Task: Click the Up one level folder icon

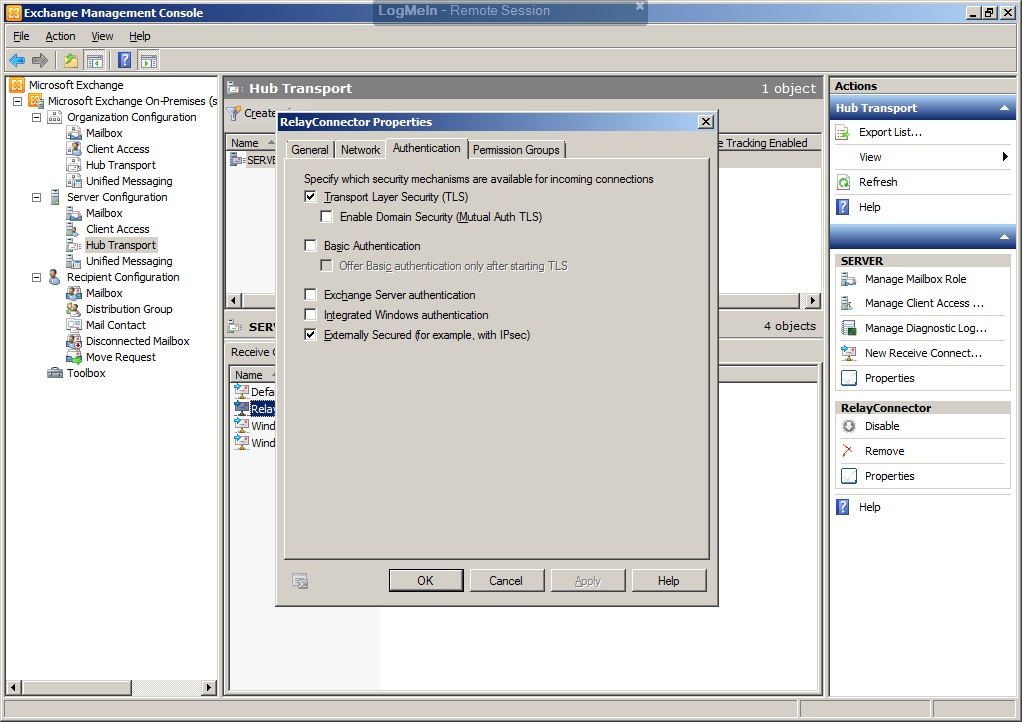Action: 70,61
